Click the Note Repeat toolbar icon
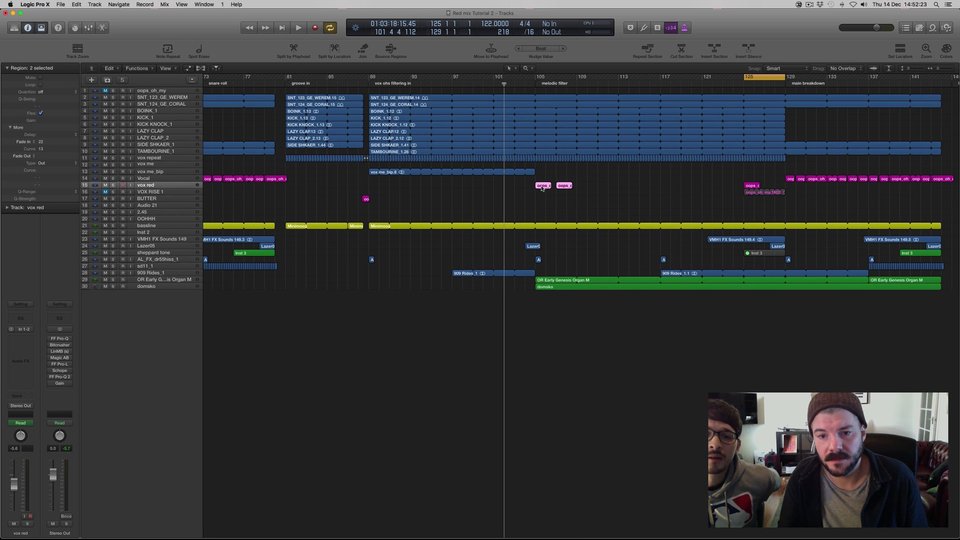960x540 pixels. click(167, 48)
